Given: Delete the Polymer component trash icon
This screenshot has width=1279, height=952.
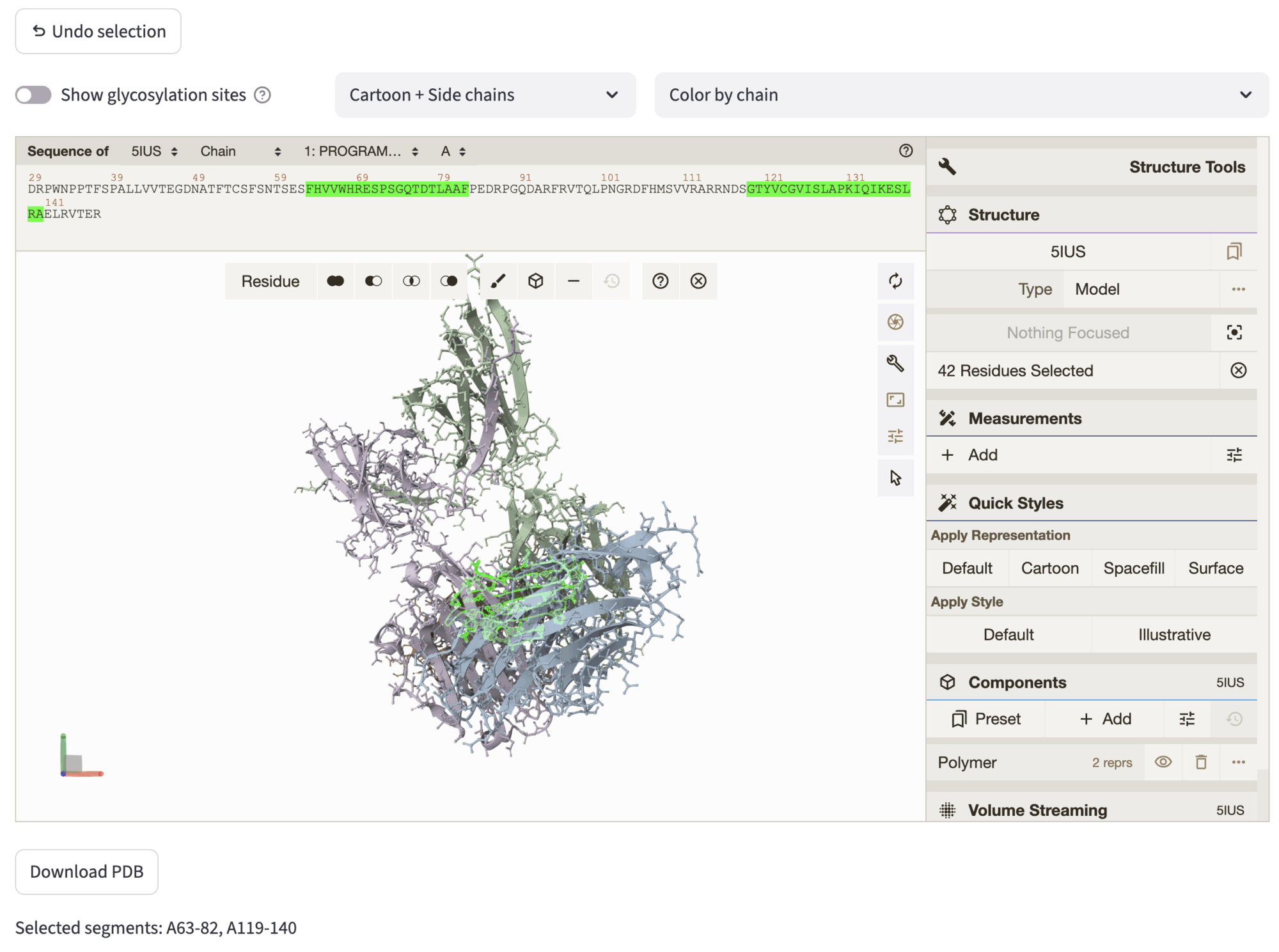Looking at the screenshot, I should point(1200,762).
